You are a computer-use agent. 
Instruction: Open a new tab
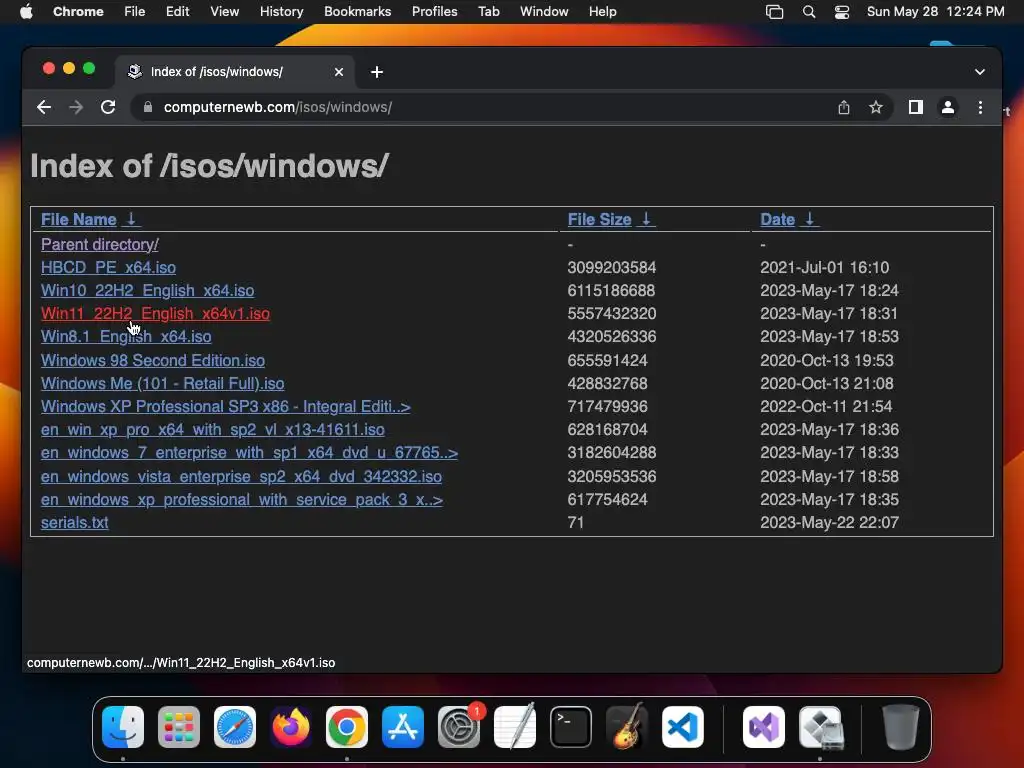377,72
